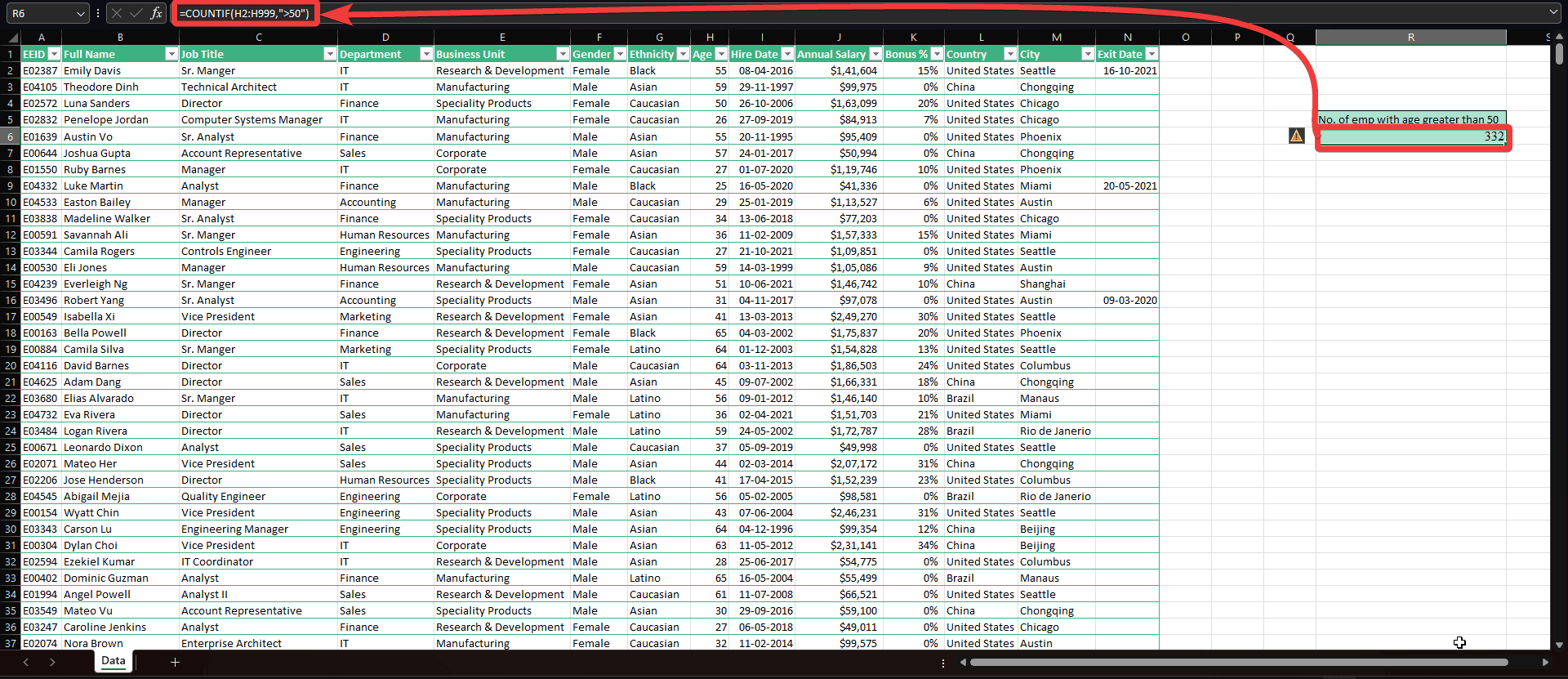Select the cell containing Rio de Janerio in row 24

click(1056, 431)
